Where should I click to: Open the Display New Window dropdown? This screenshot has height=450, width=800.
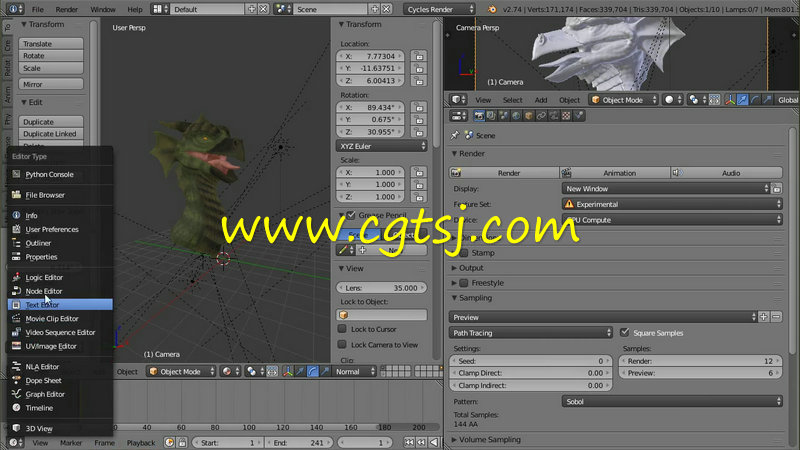666,188
